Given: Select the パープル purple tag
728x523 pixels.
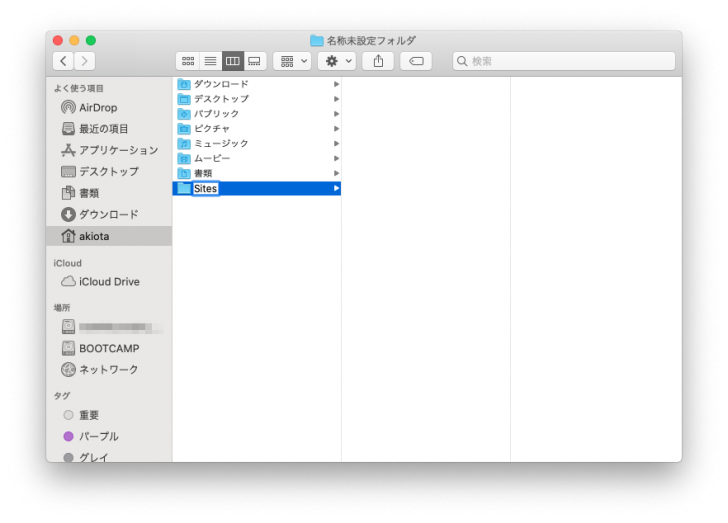Looking at the screenshot, I should click(x=98, y=436).
